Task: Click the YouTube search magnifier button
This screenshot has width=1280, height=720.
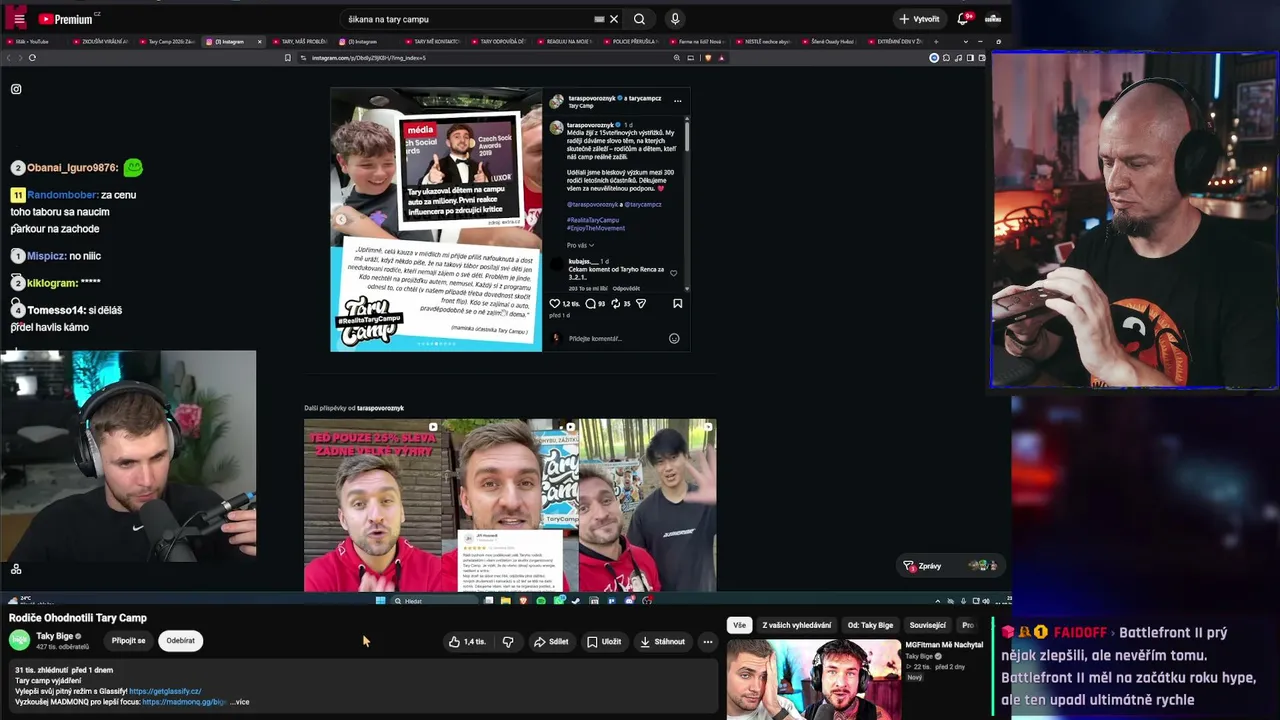Action: click(639, 19)
